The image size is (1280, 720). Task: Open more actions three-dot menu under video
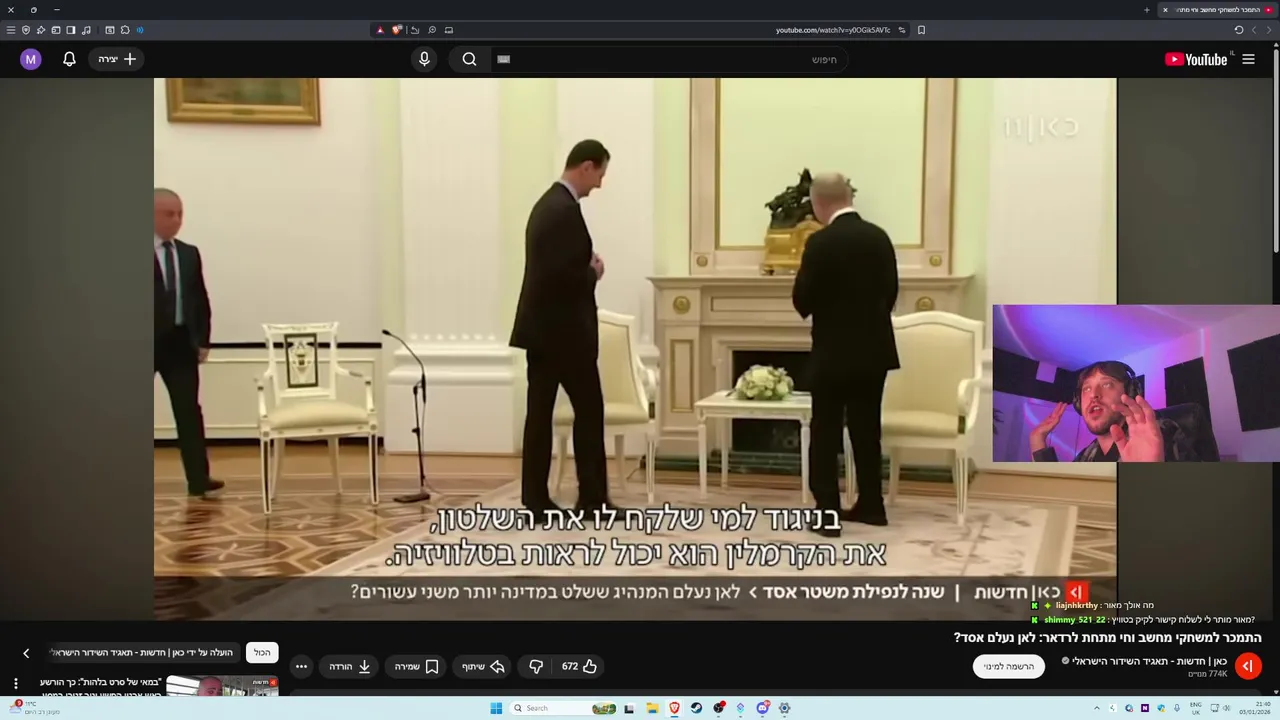pos(301,666)
